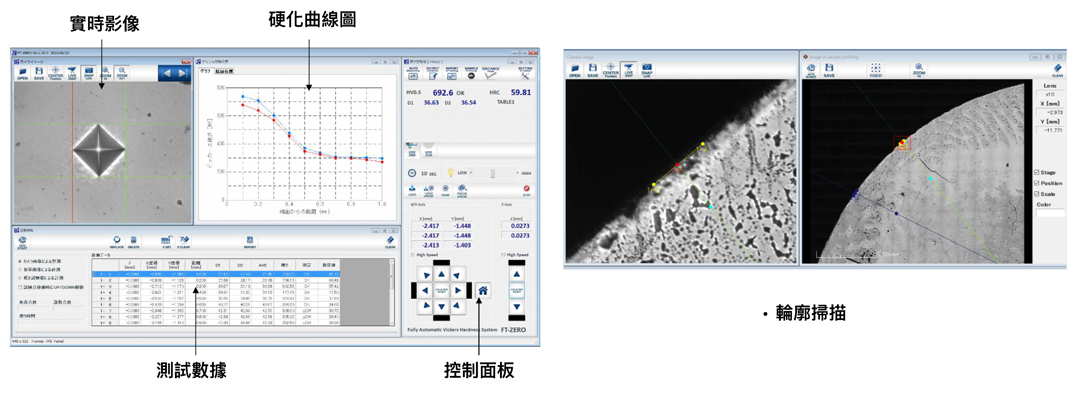Click CENTER Position in FT-ZERO live image toolbar

55,73
